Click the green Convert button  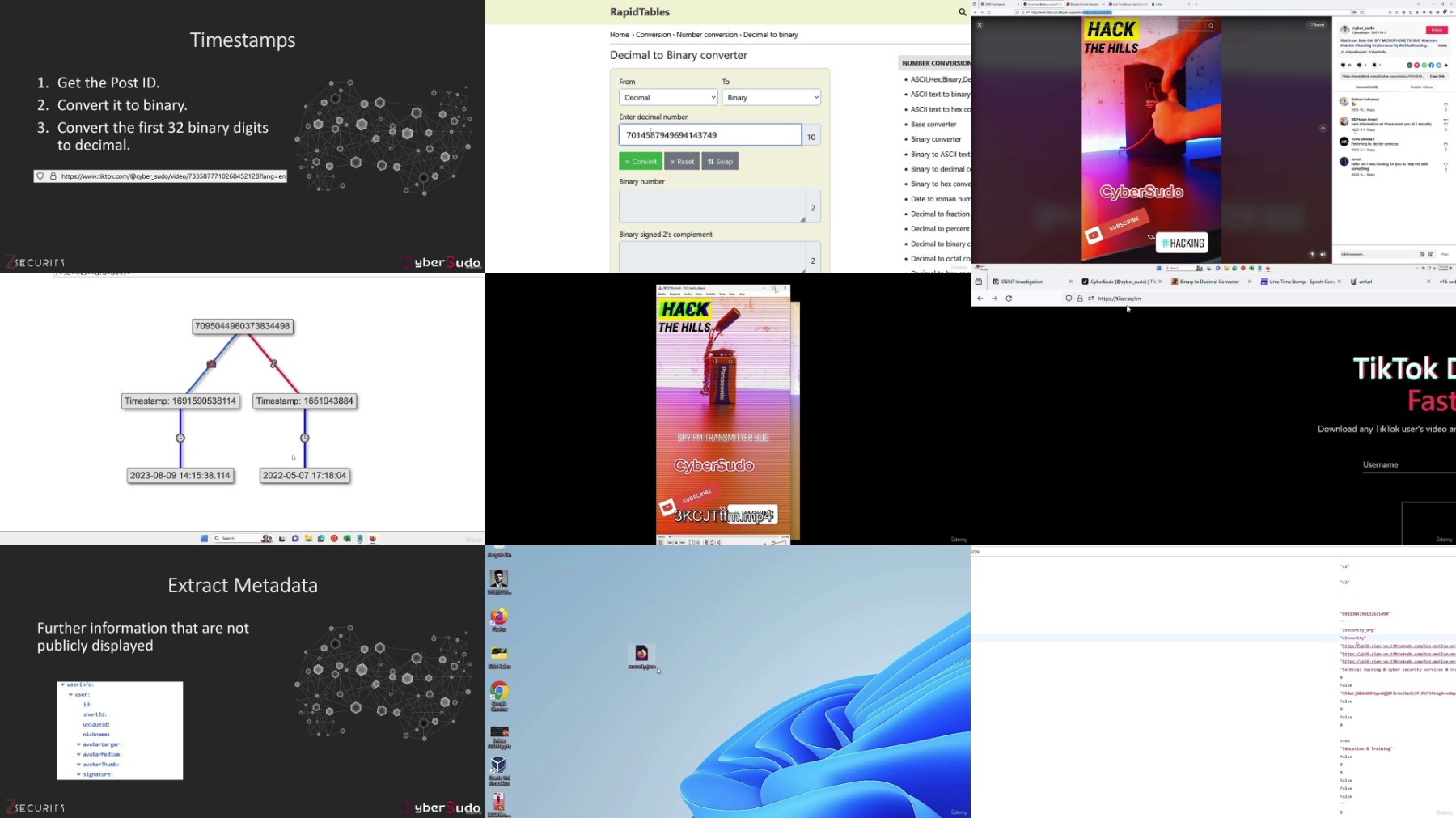tap(641, 161)
